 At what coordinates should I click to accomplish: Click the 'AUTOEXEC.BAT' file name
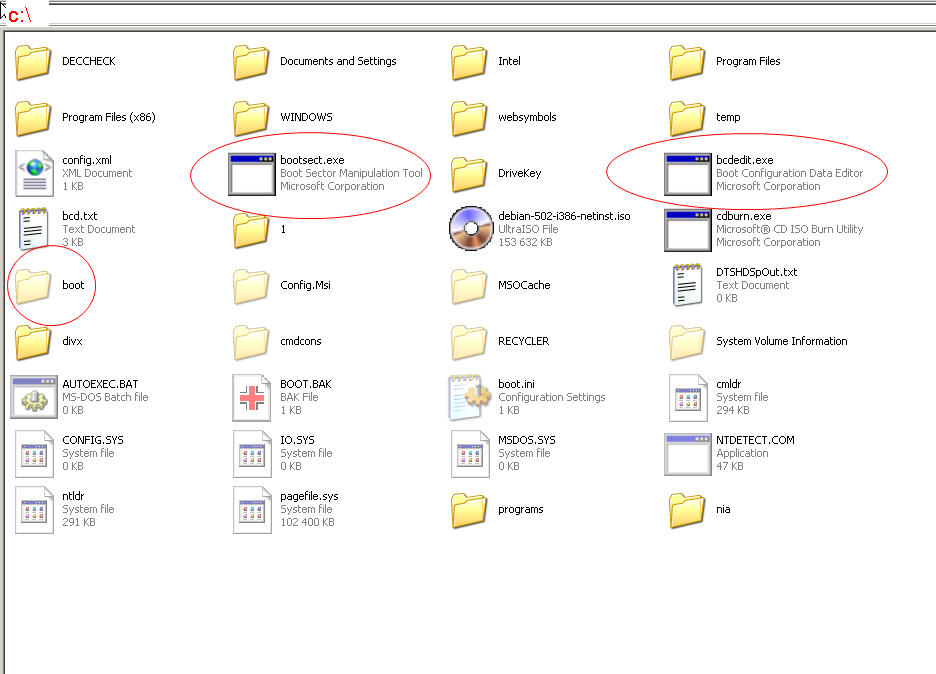click(100, 384)
